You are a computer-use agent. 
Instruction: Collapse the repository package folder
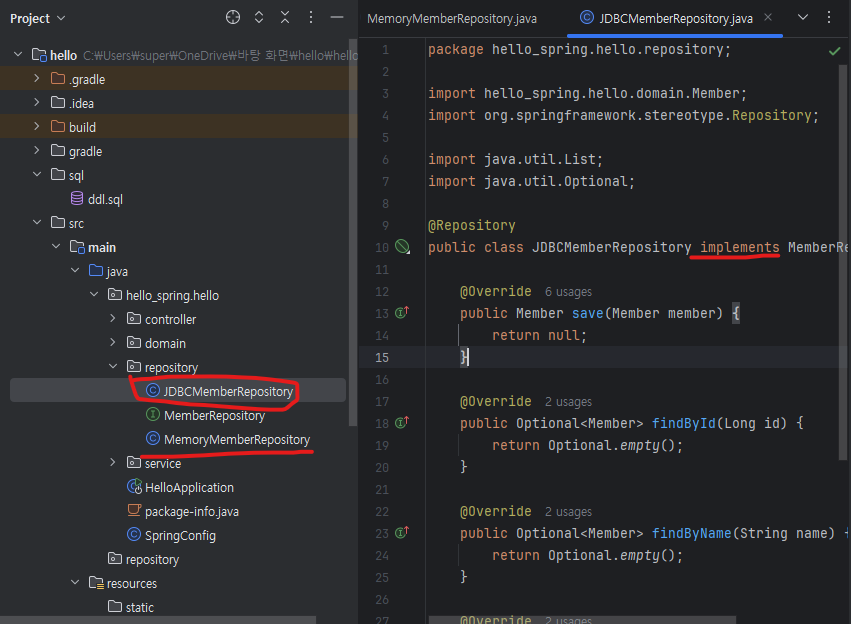coord(114,367)
